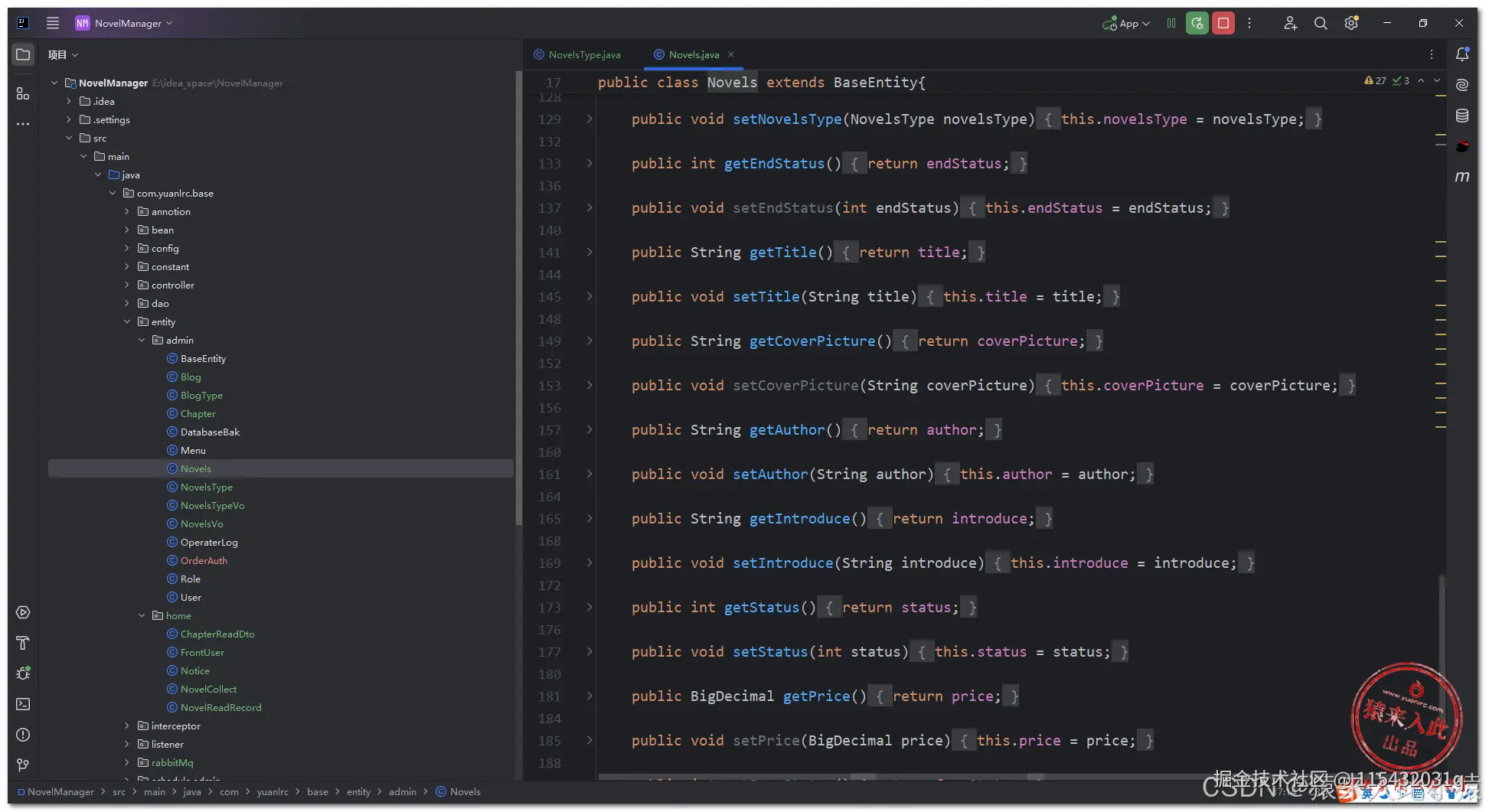Open the Build hammer tool window
Screen dimensions: 1486x812
coord(23,643)
